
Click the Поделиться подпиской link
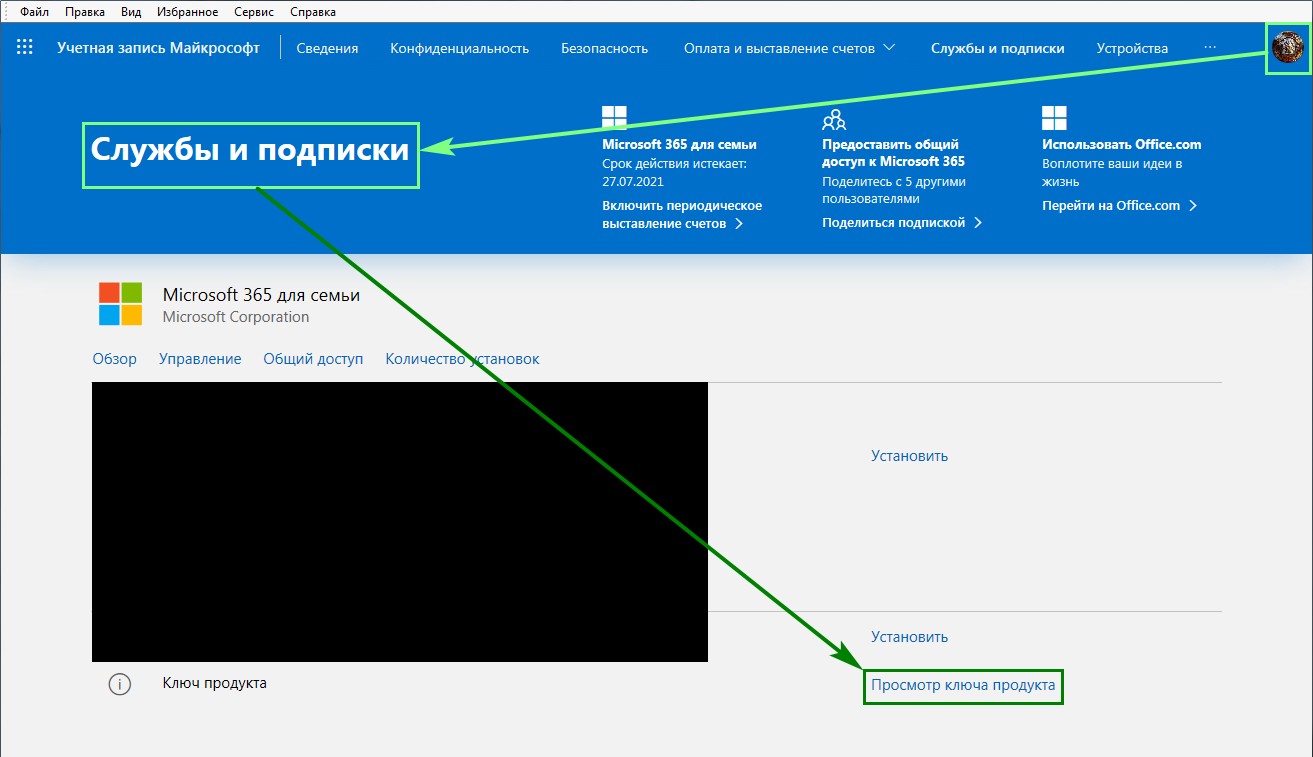[x=902, y=223]
